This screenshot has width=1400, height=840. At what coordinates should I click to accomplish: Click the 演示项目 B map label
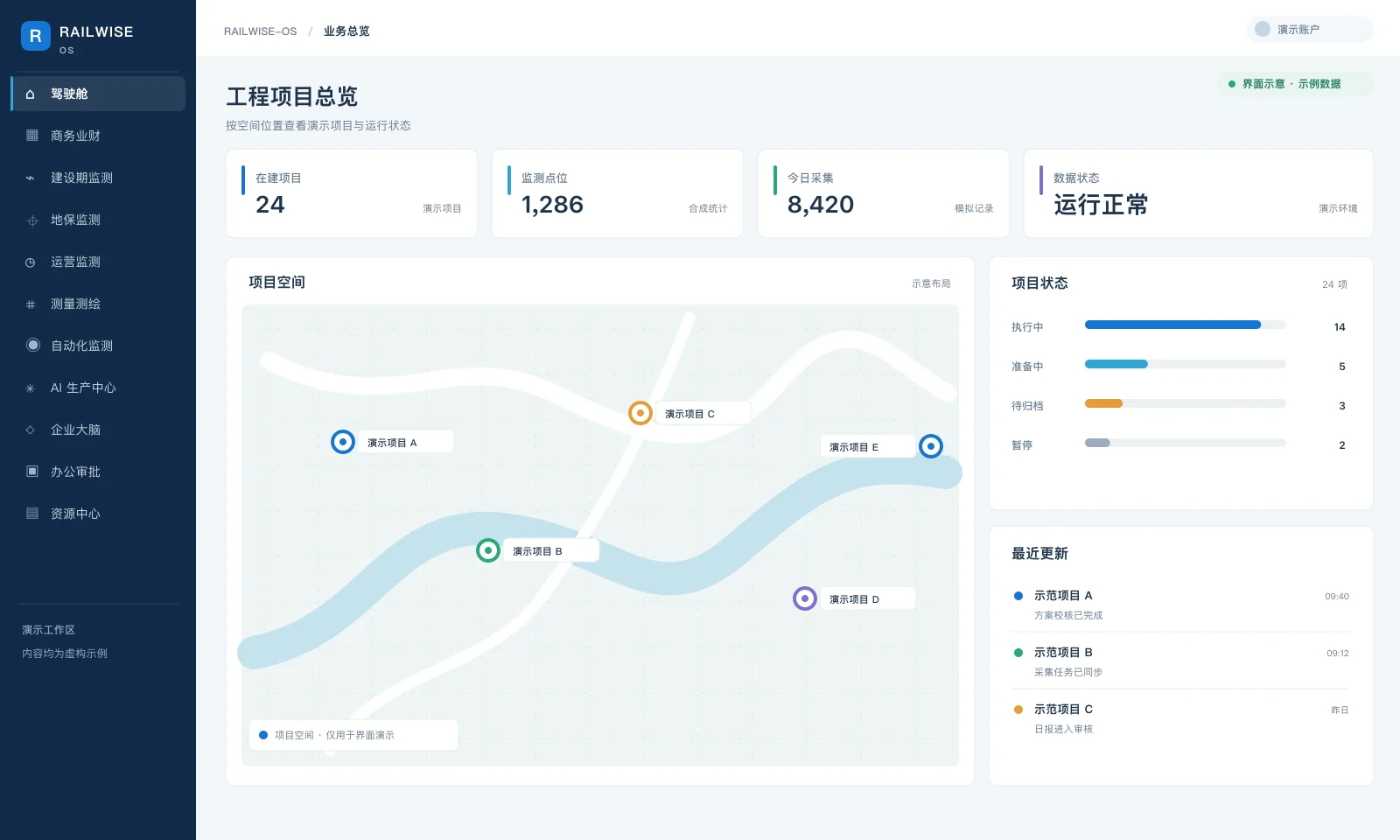coord(550,550)
